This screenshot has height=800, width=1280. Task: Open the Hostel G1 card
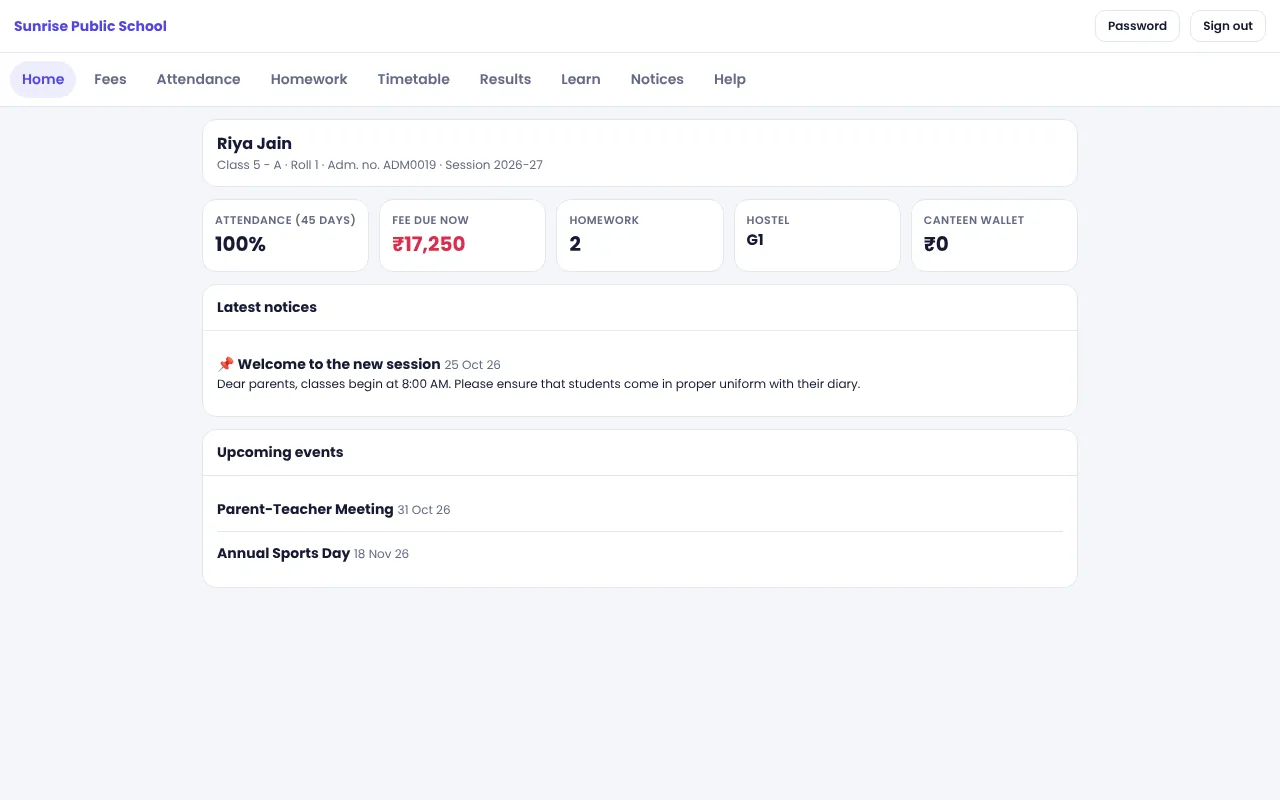tap(817, 235)
